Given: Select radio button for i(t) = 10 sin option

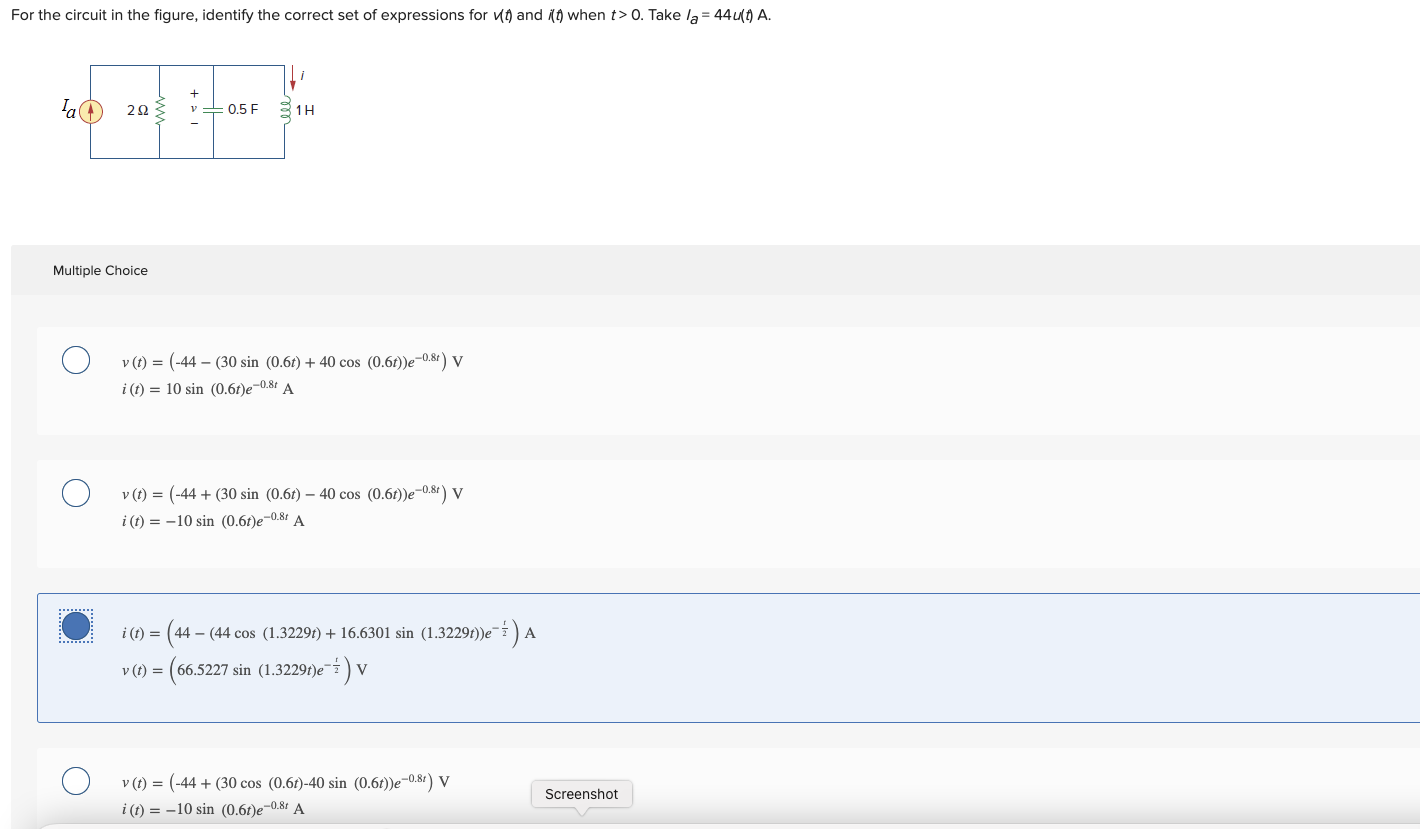Looking at the screenshot, I should (x=75, y=360).
